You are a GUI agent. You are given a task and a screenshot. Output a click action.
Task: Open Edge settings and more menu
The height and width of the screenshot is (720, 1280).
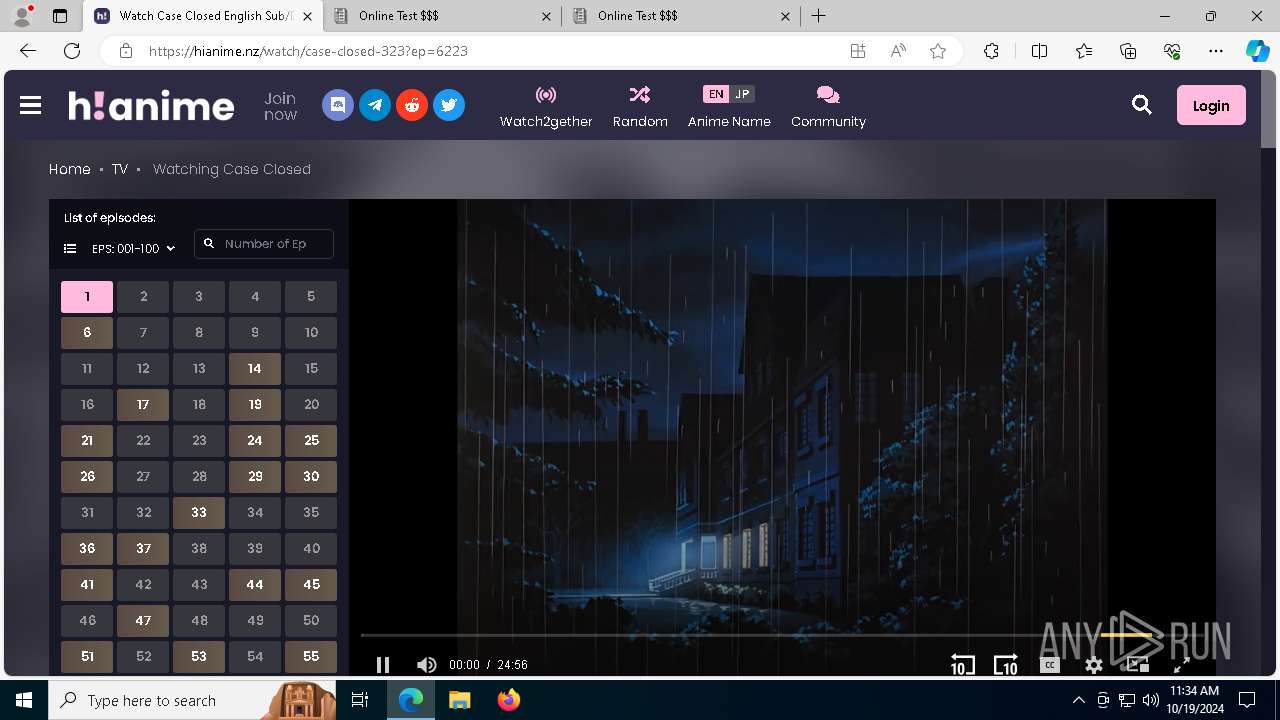[x=1216, y=51]
